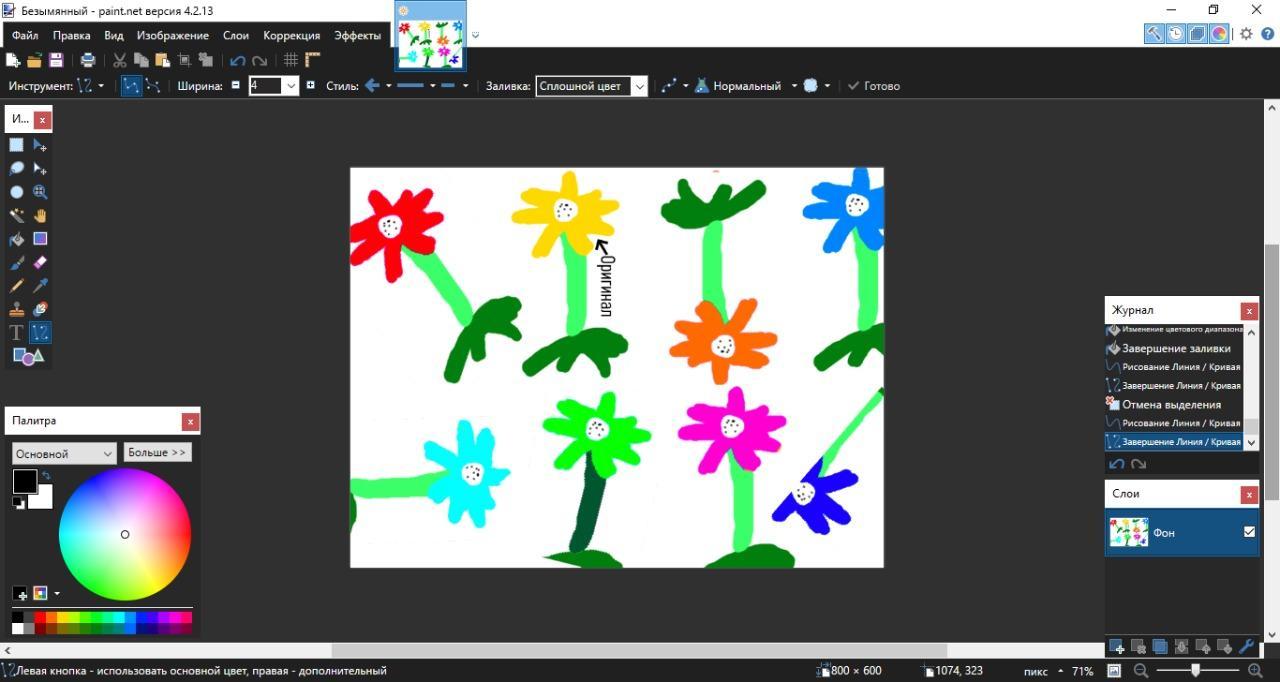Image resolution: width=1280 pixels, height=682 pixels.
Task: Toggle visibility checkbox of Фон layer
Action: point(1249,532)
